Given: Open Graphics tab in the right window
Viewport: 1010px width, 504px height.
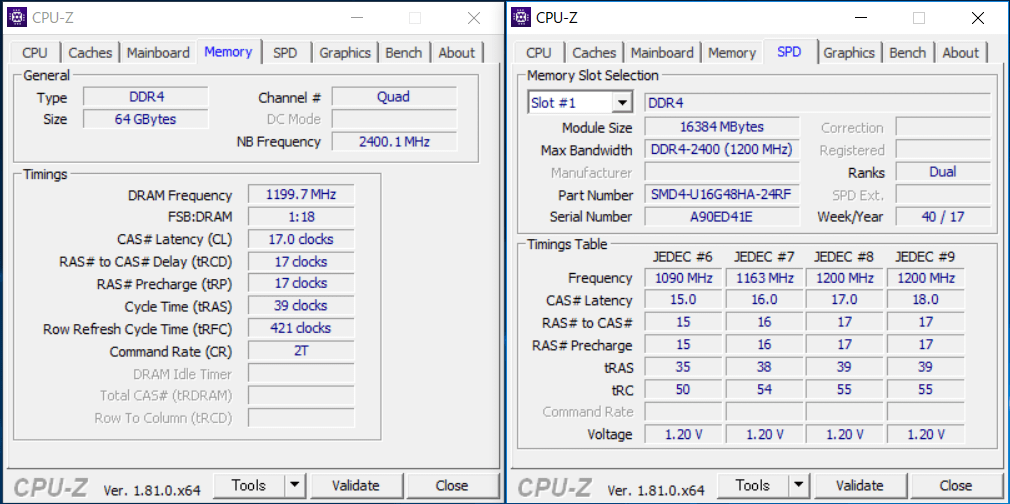Looking at the screenshot, I should pos(849,53).
